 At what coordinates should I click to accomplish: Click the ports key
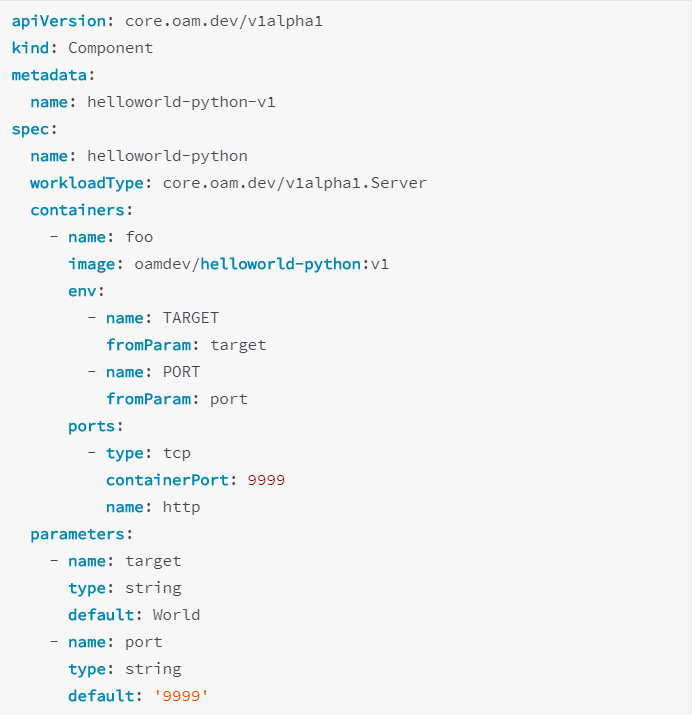(92, 426)
